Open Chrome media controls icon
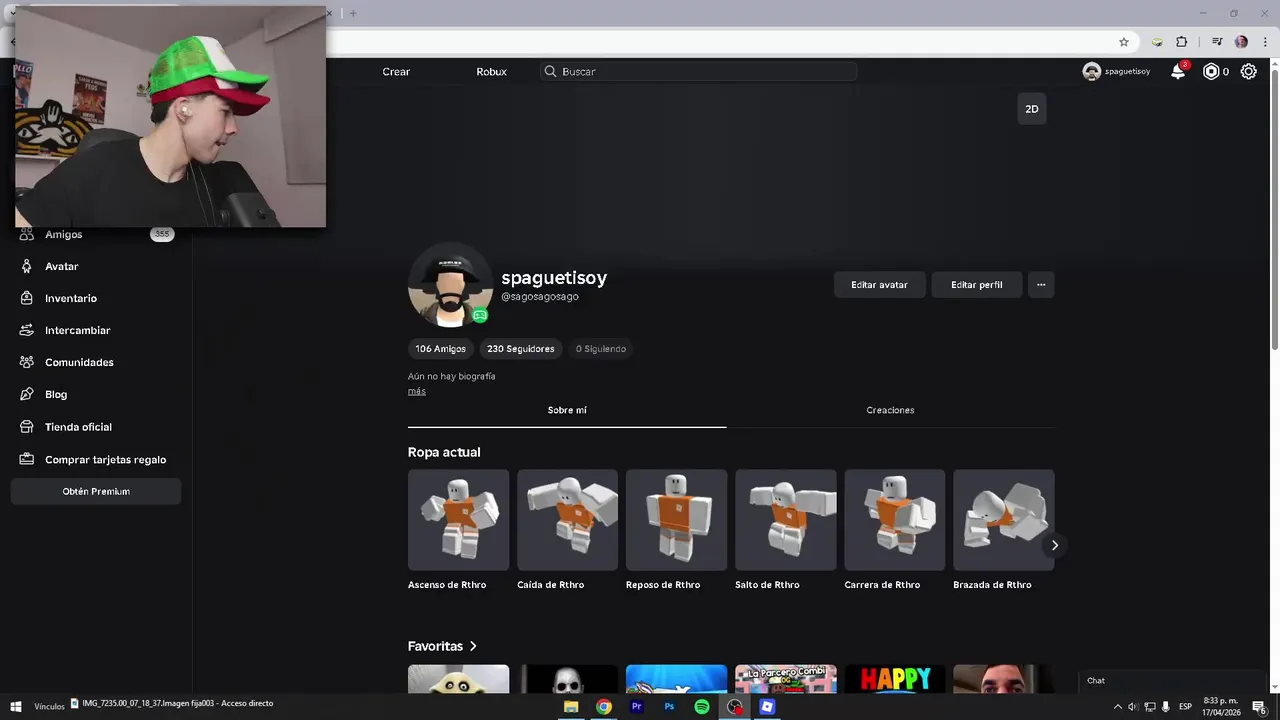This screenshot has width=1280, height=720. tap(1217, 42)
